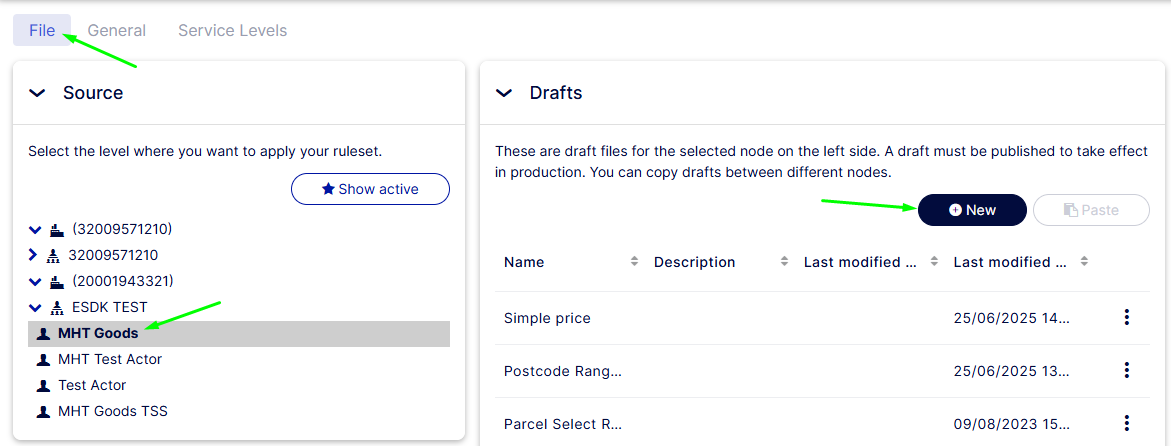Open the Simple price draft row
Image resolution: width=1171 pixels, height=446 pixels.
[547, 318]
